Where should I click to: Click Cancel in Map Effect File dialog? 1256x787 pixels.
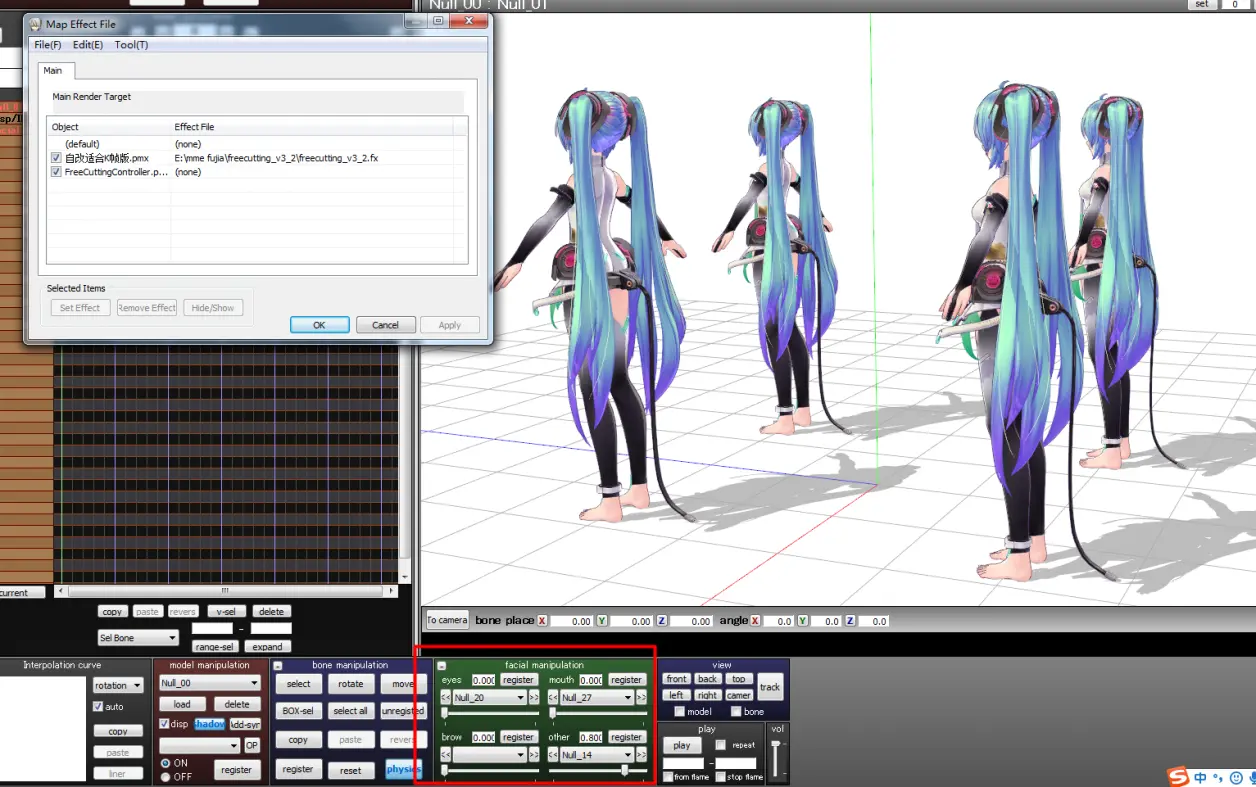[385, 325]
